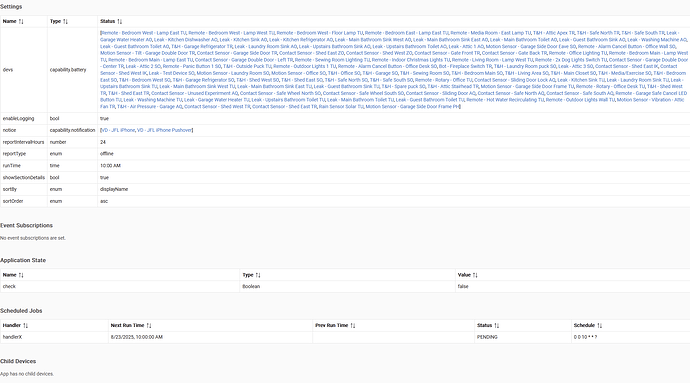This screenshot has width=690, height=383.
Task: Sort Settings table by Type column arrows
Action: pyautogui.click(x=66, y=22)
